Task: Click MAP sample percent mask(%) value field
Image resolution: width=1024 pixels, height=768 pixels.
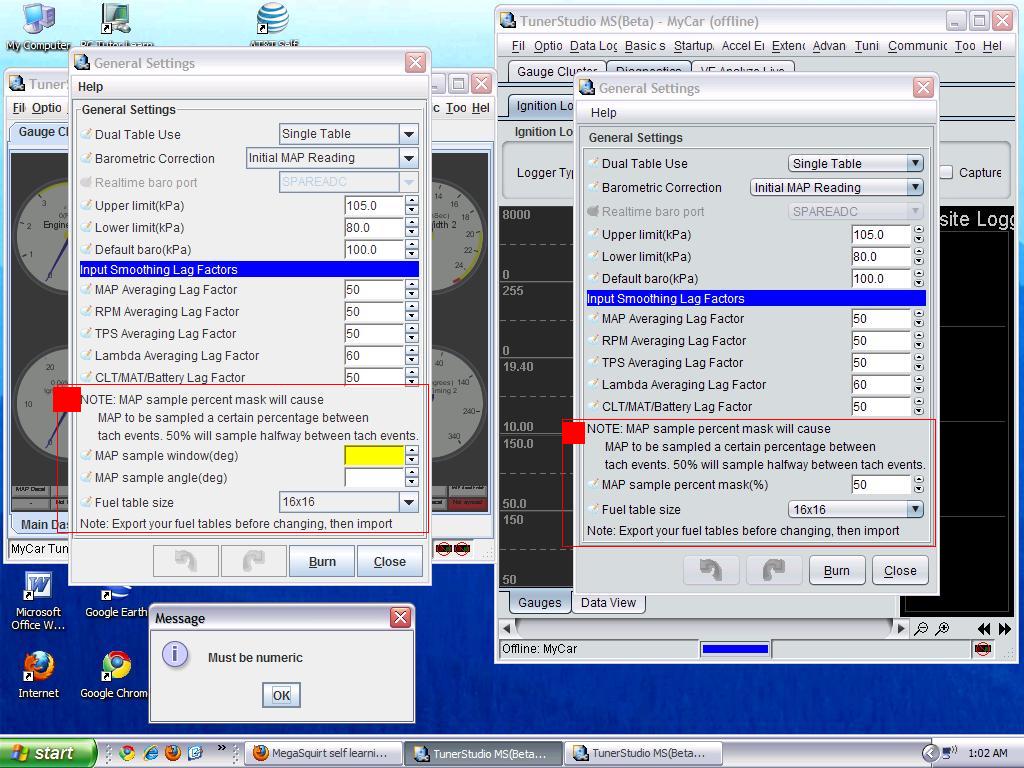Action: tap(881, 485)
